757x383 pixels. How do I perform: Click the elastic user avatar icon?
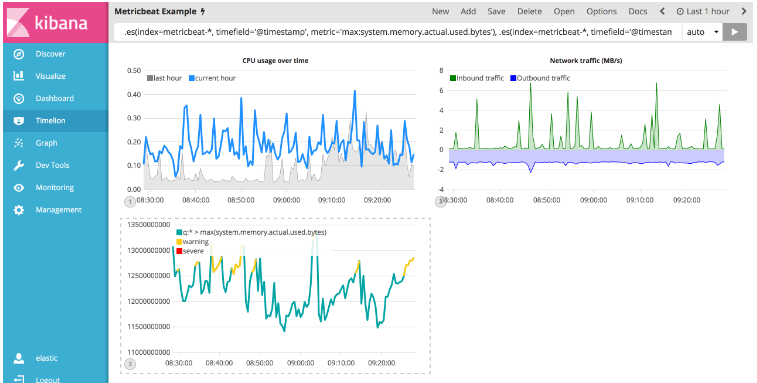[x=19, y=358]
